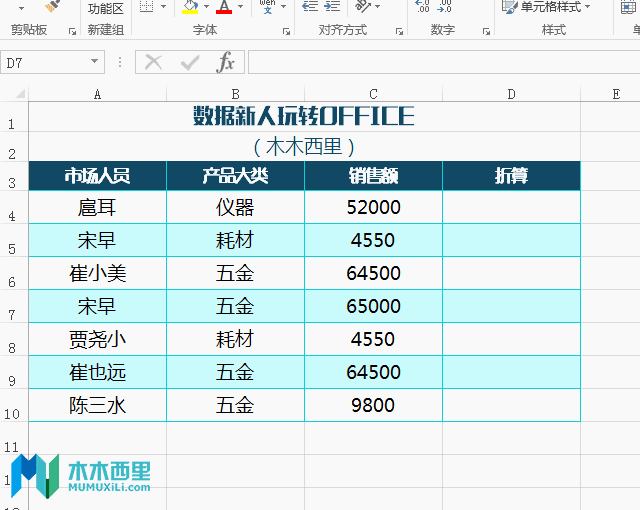Viewport: 640px width, 510px height.
Task: Select column D header
Action: pos(511,94)
